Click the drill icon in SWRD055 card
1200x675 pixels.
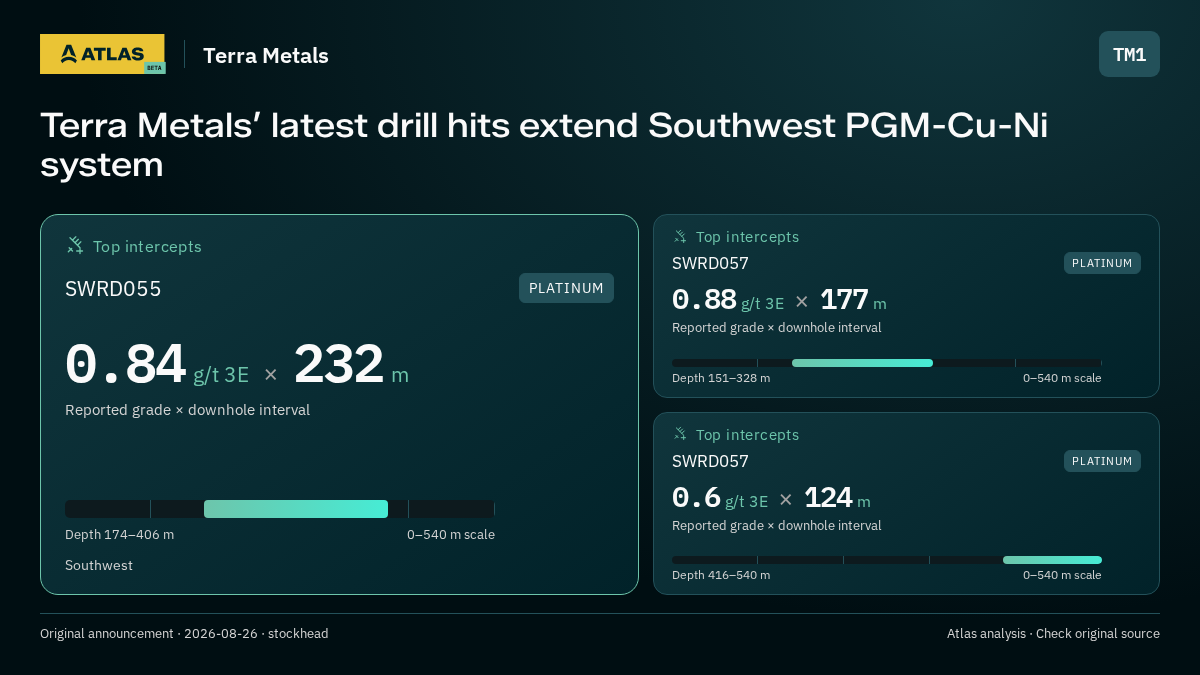click(x=75, y=245)
